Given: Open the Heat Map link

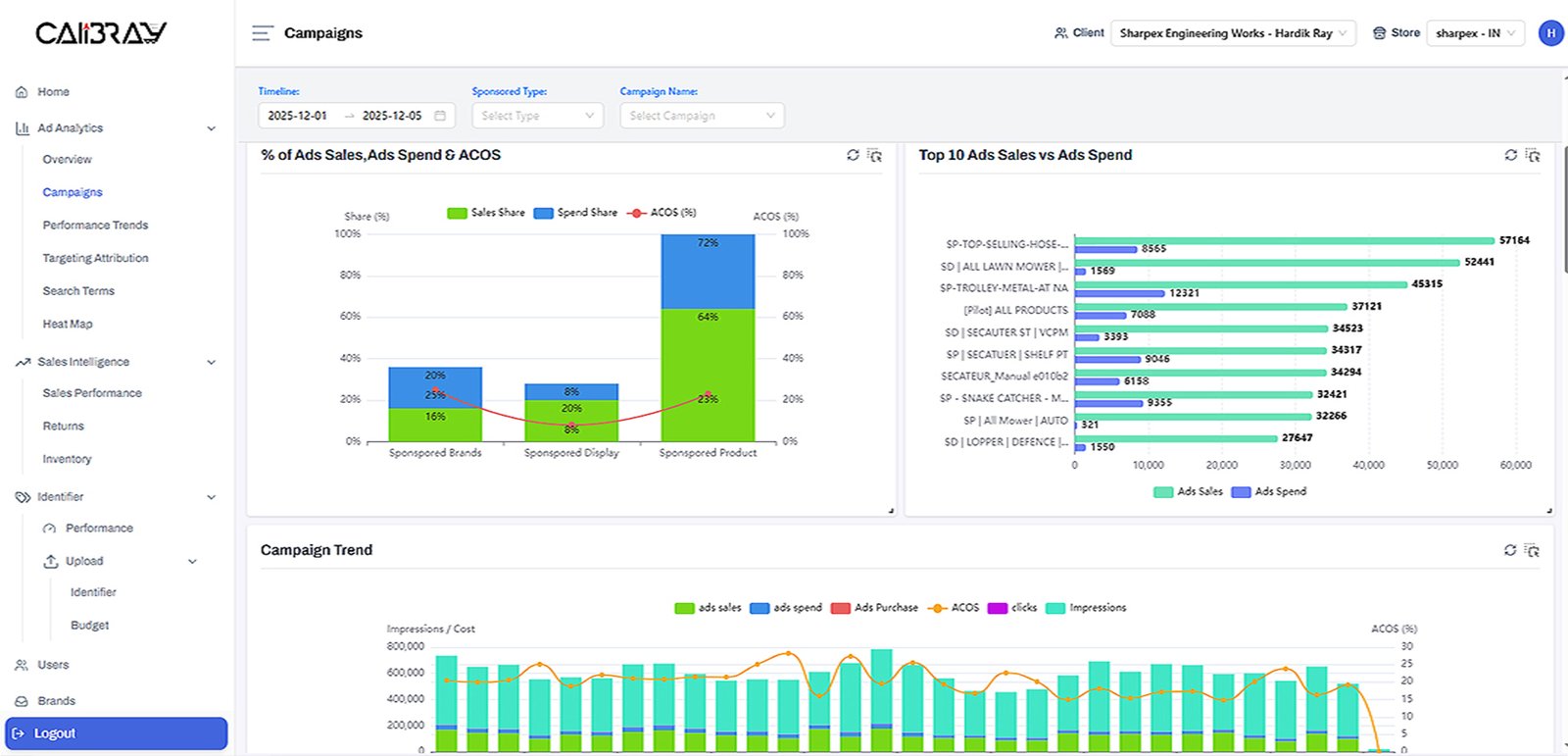Looking at the screenshot, I should click(68, 325).
